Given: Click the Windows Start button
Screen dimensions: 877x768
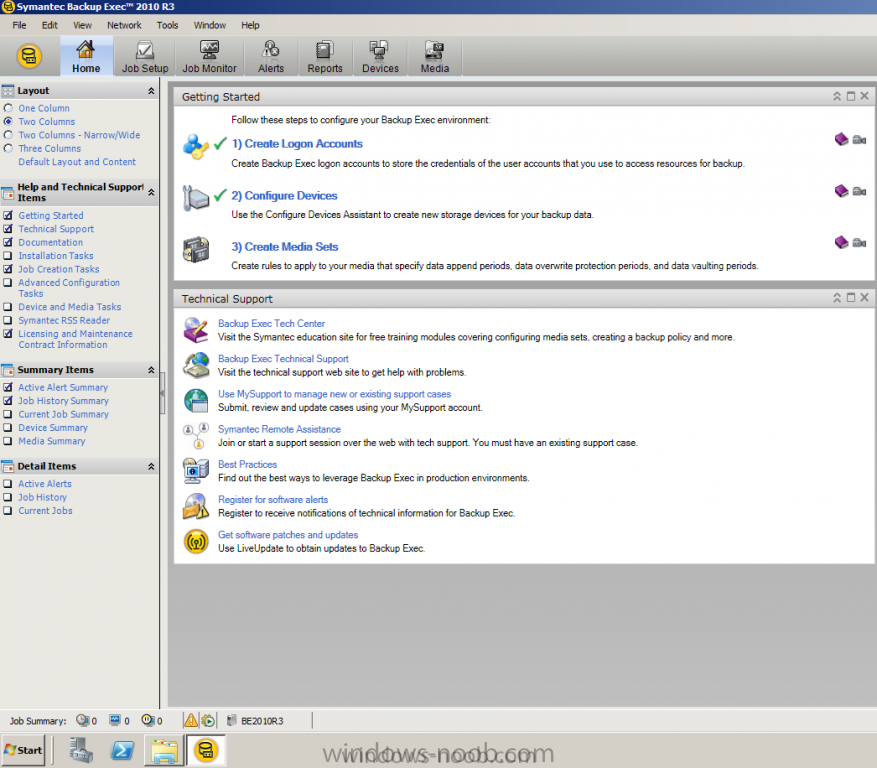Looking at the screenshot, I should click(x=23, y=750).
